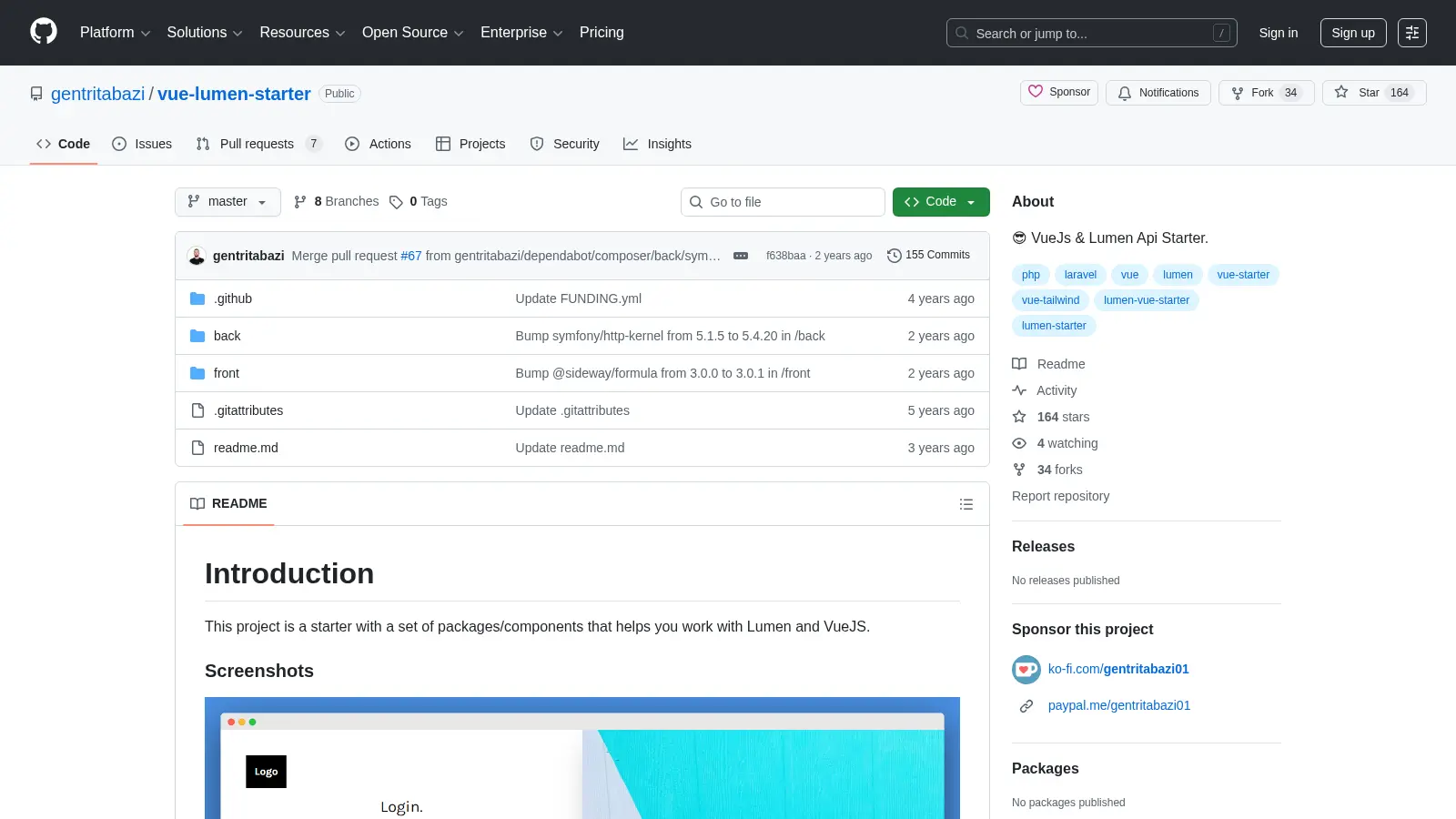Expand commit message ellipsis button
The width and height of the screenshot is (1456, 819).
pyautogui.click(x=741, y=256)
